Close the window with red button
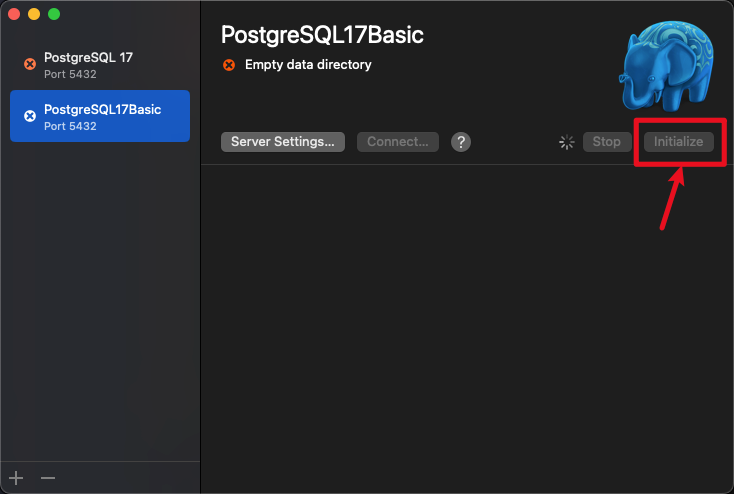734x494 pixels. pyautogui.click(x=14, y=14)
